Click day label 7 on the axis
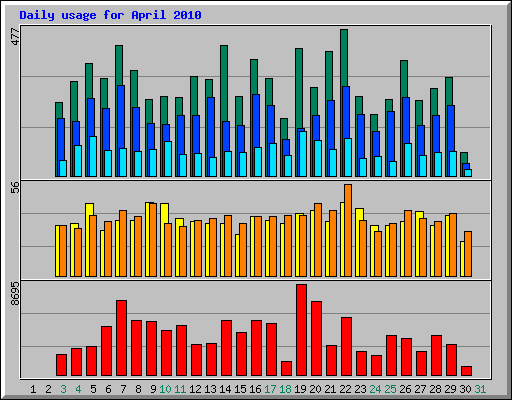512x400 pixels. (123, 389)
